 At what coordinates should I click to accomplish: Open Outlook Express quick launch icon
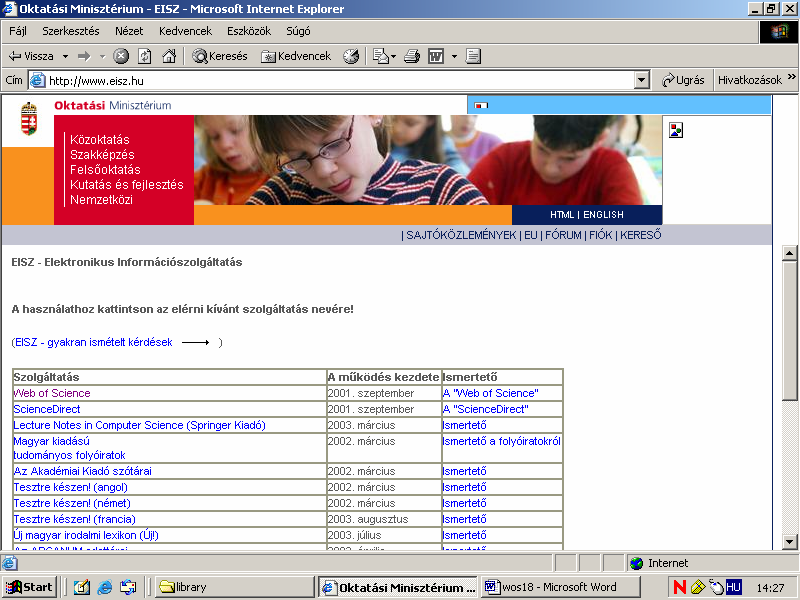tap(128, 587)
